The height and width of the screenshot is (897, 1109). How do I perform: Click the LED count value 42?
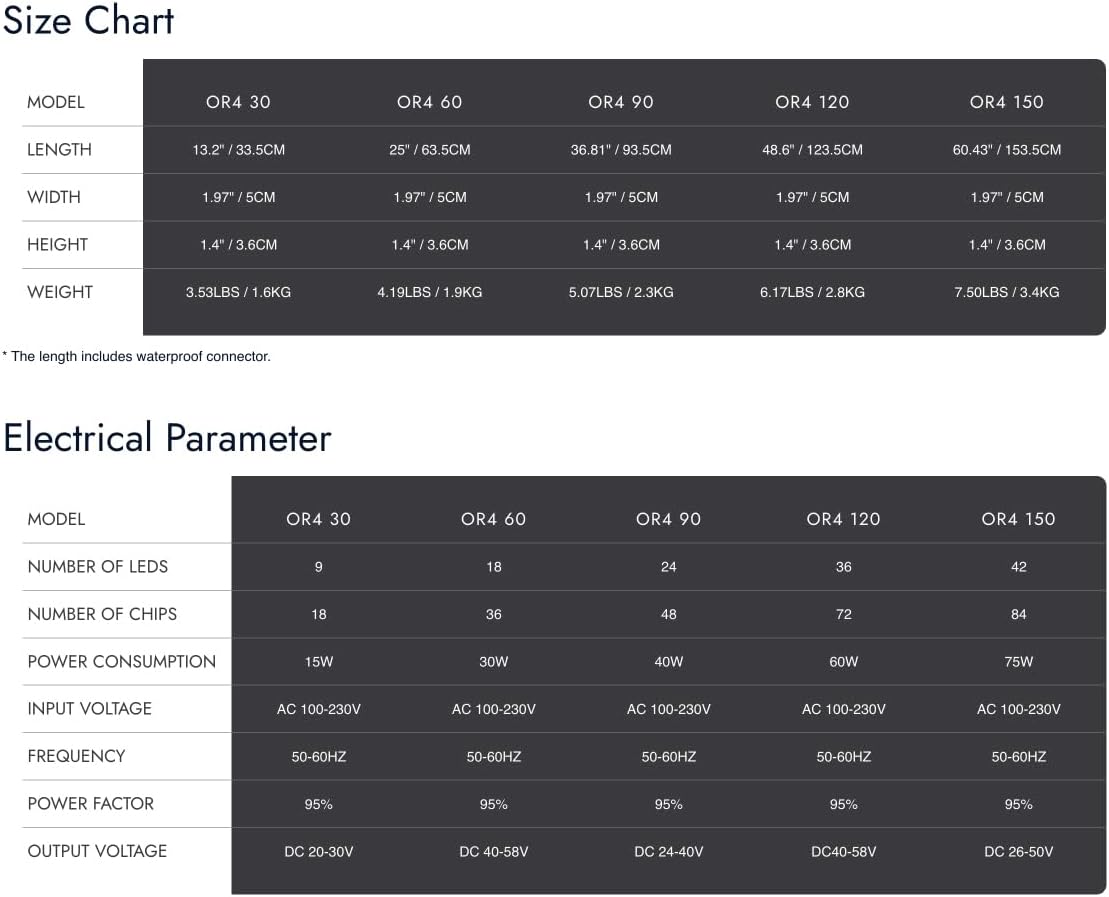[x=1018, y=567]
